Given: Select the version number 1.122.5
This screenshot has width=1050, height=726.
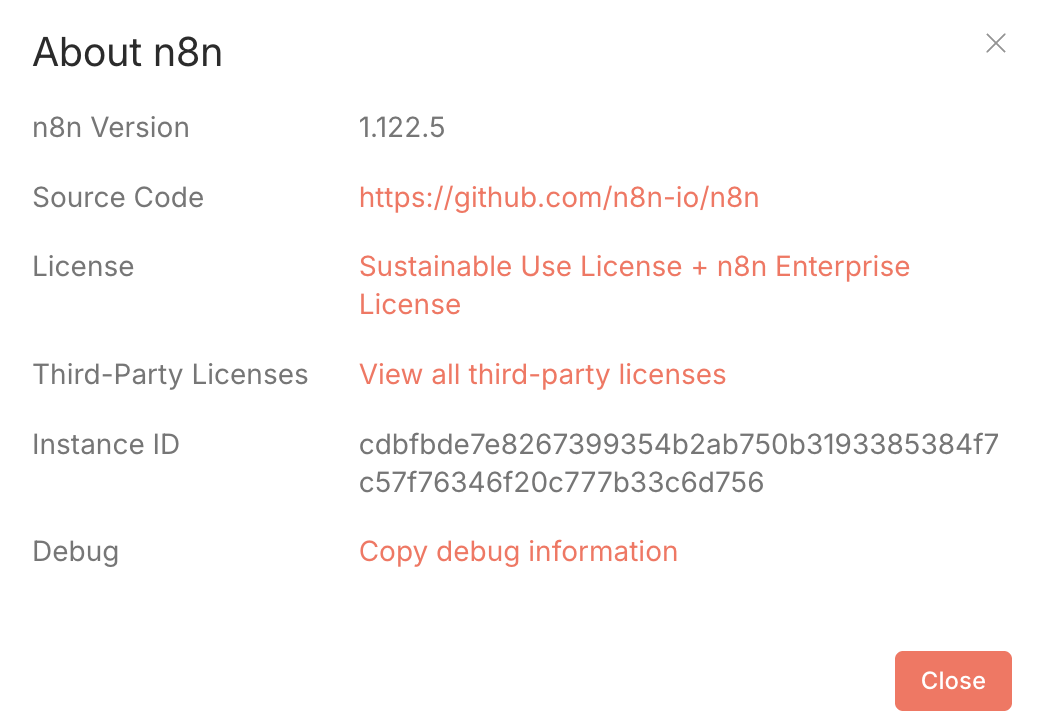Looking at the screenshot, I should tap(402, 128).
